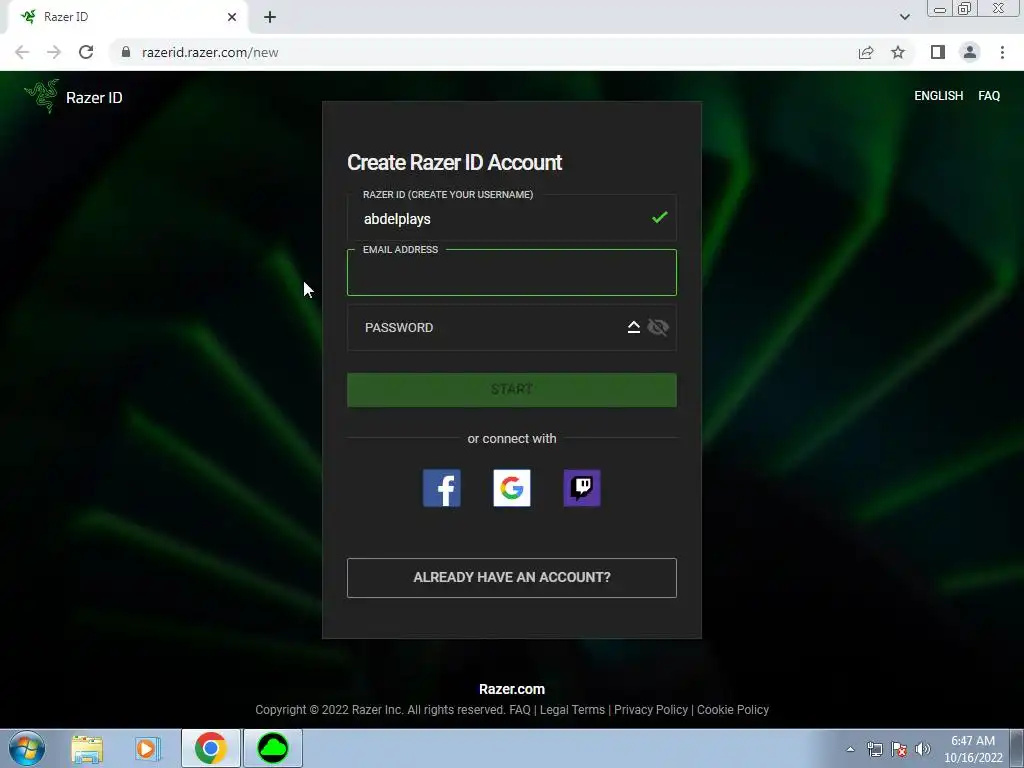This screenshot has height=768, width=1024.
Task: Launch media player from taskbar
Action: [x=148, y=749]
